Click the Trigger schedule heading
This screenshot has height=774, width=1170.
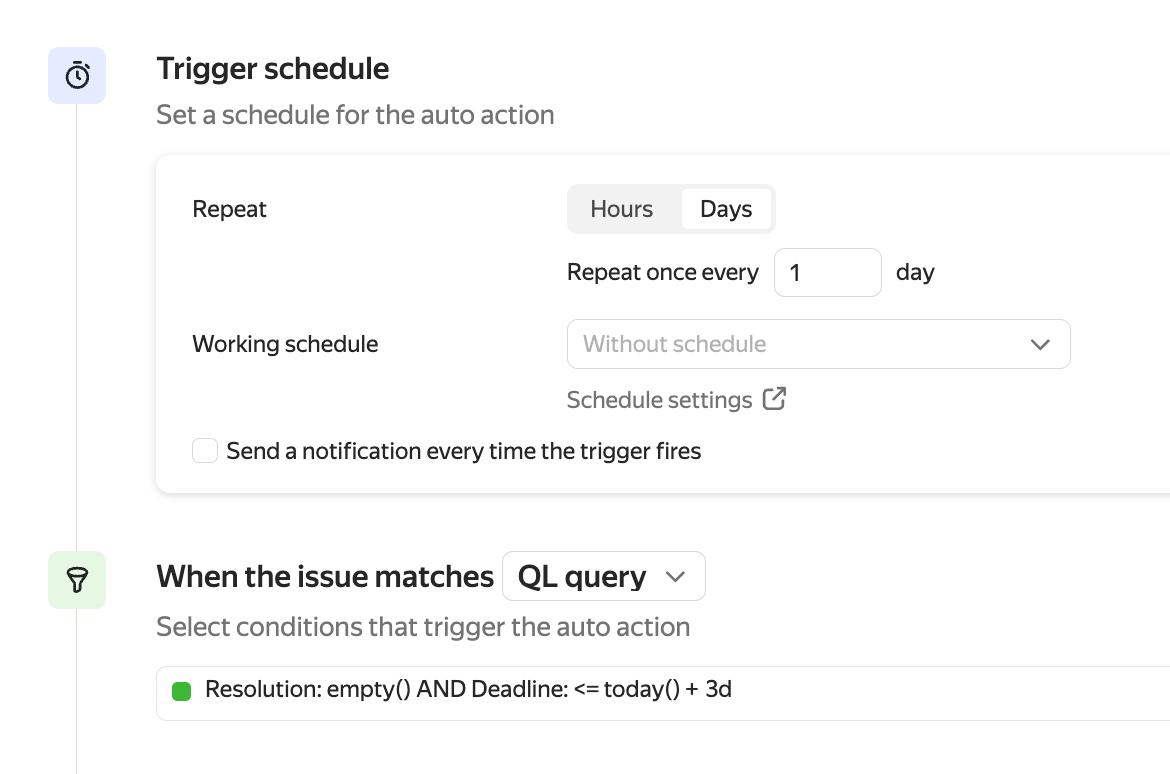point(273,69)
